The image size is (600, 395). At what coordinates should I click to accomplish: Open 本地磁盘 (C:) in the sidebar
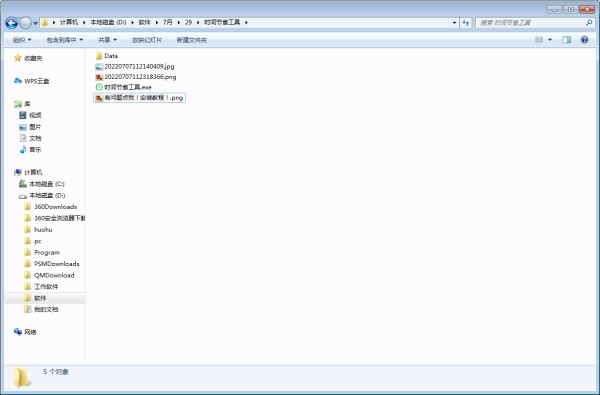pyautogui.click(x=42, y=184)
